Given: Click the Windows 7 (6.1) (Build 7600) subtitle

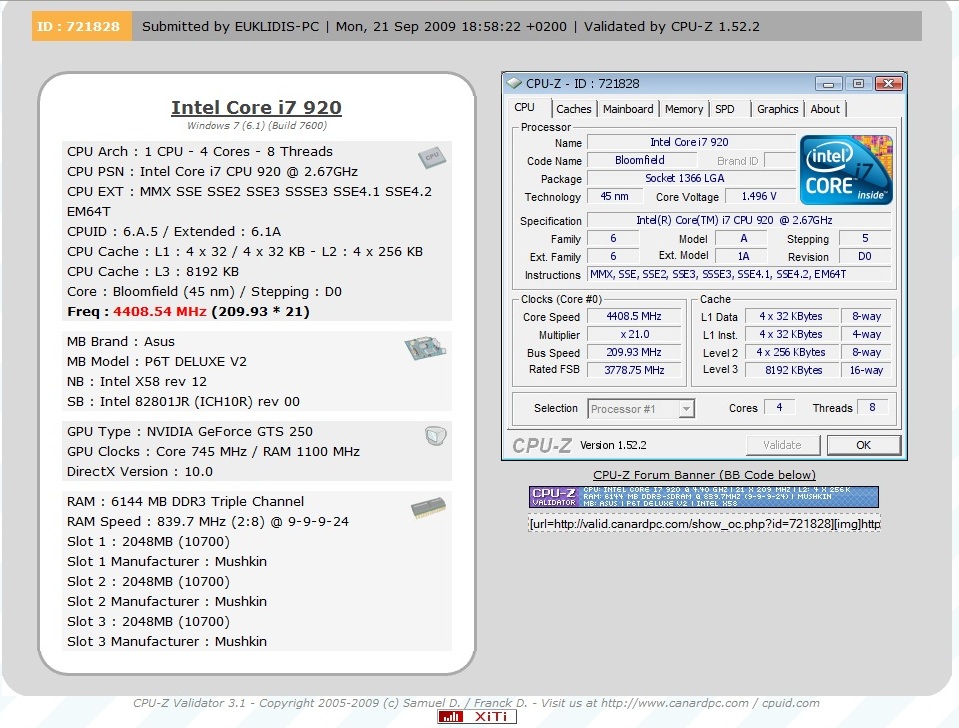Looking at the screenshot, I should tap(257, 125).
